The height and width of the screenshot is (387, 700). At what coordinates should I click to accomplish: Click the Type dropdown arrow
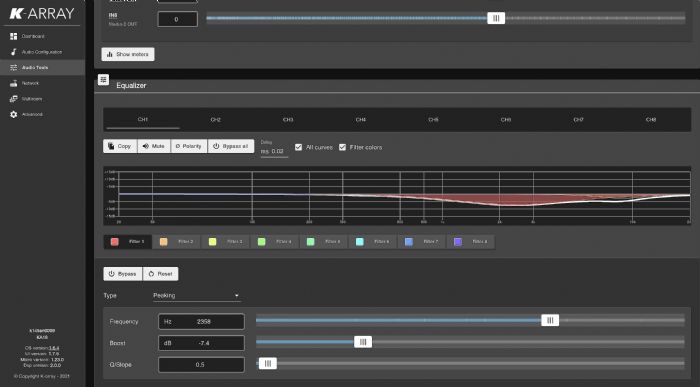[x=237, y=295]
